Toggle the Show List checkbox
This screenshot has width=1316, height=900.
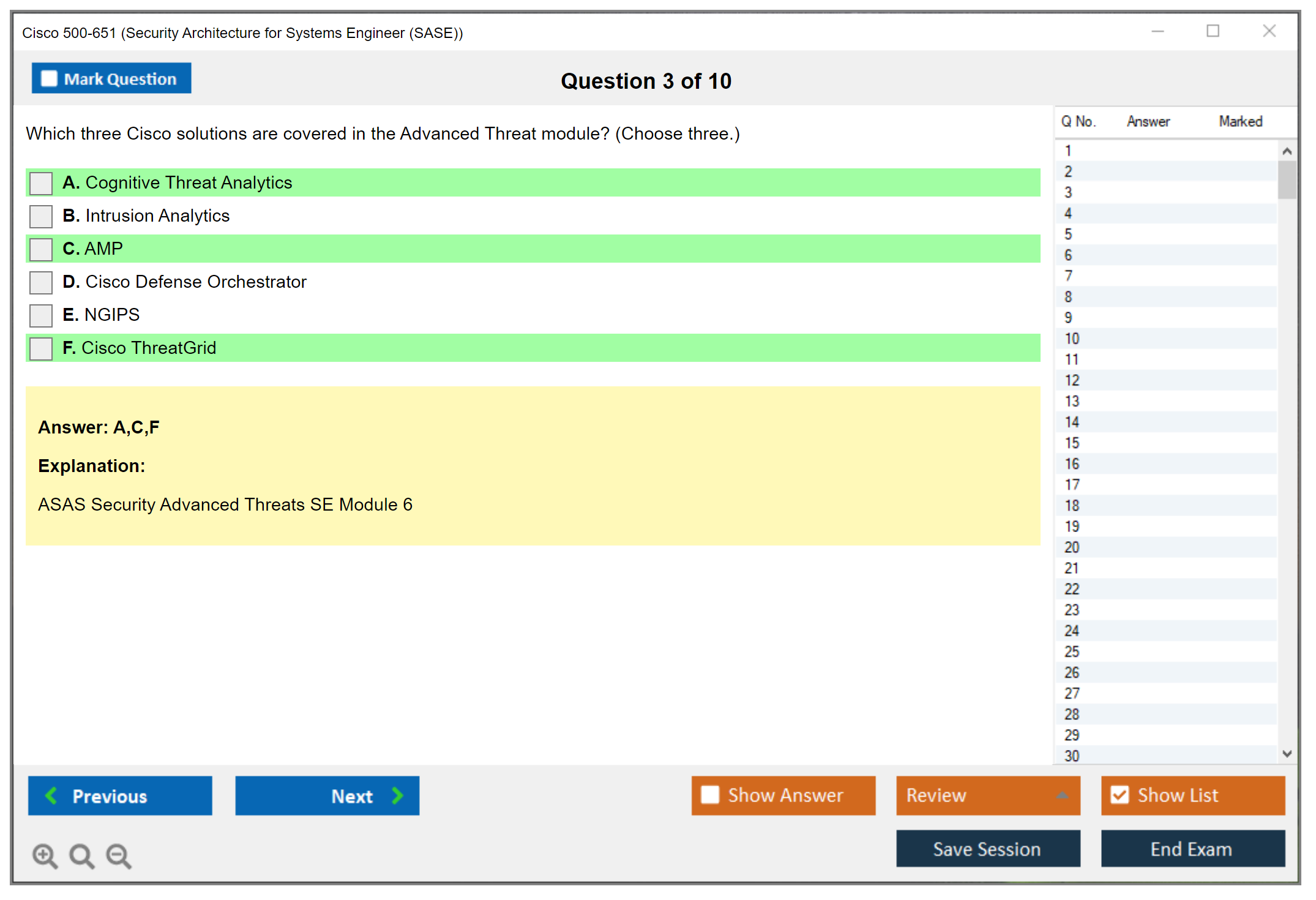tap(1120, 795)
